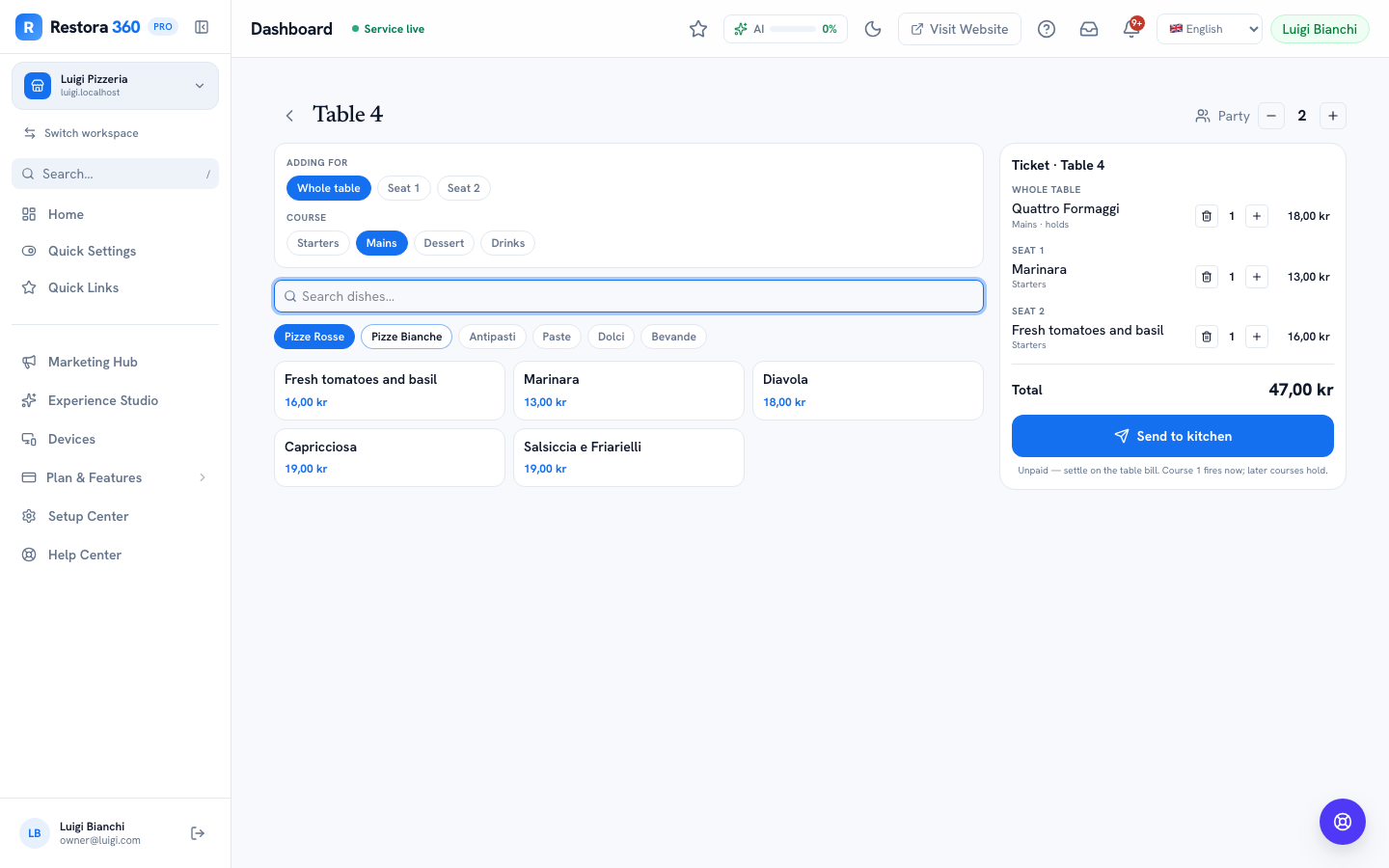Select Whole table for adding
The height and width of the screenshot is (868, 1389).
329,188
